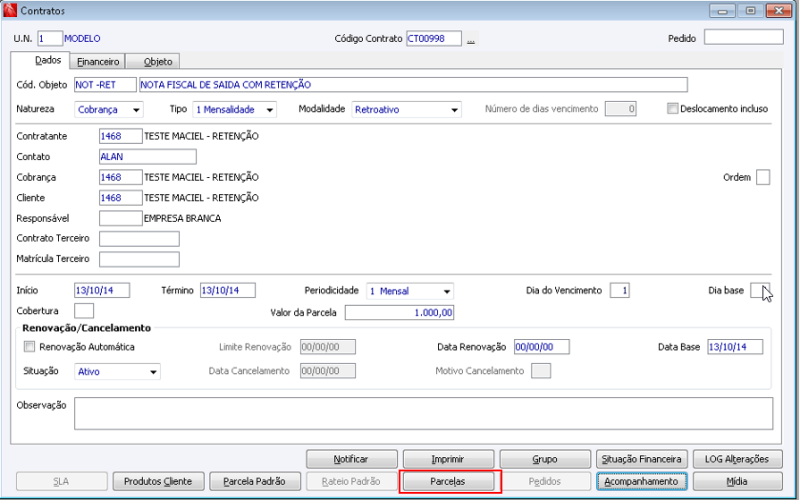This screenshot has height=500, width=800.
Task: Enable Renovação Automática checkbox
Action: 30,347
